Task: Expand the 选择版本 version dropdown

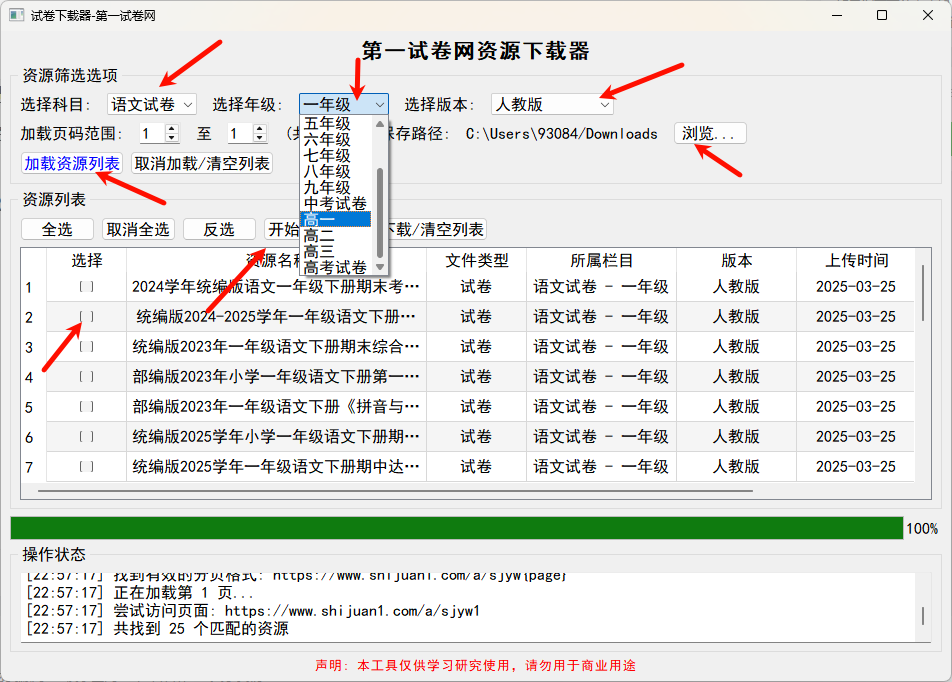Action: click(552, 104)
